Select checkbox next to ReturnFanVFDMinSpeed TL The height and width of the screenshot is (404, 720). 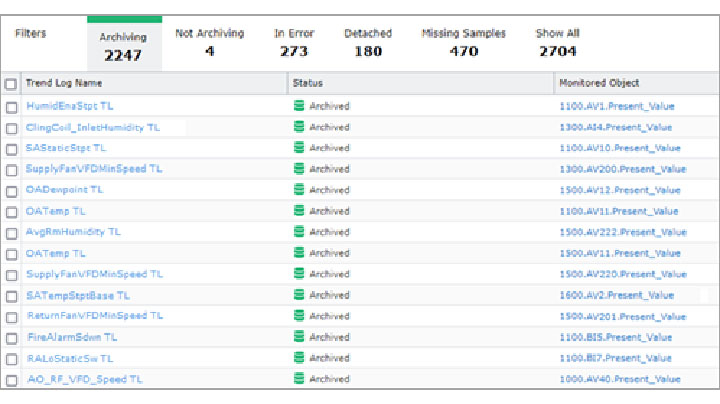pyautogui.click(x=11, y=316)
